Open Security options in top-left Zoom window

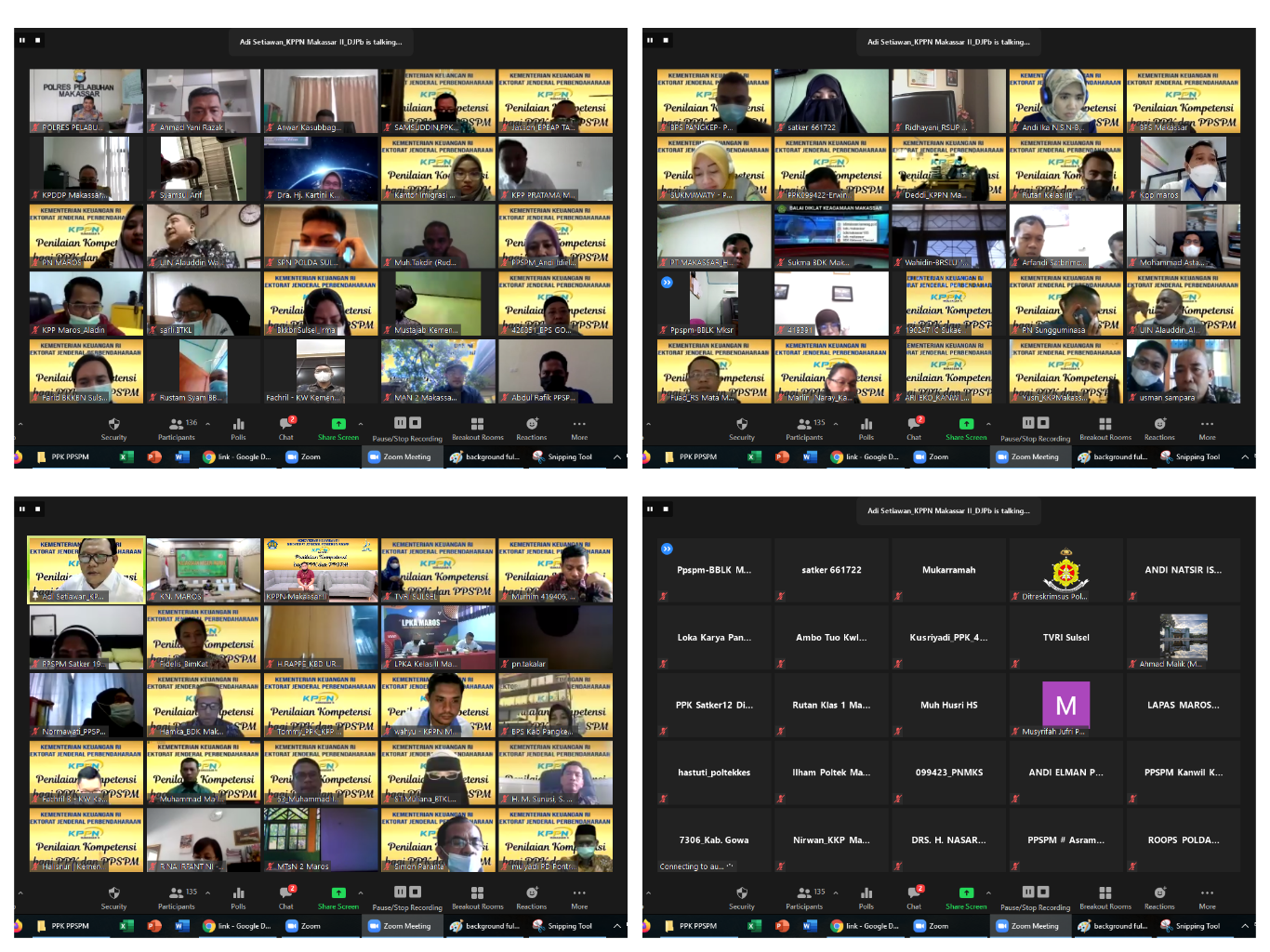pyautogui.click(x=113, y=429)
